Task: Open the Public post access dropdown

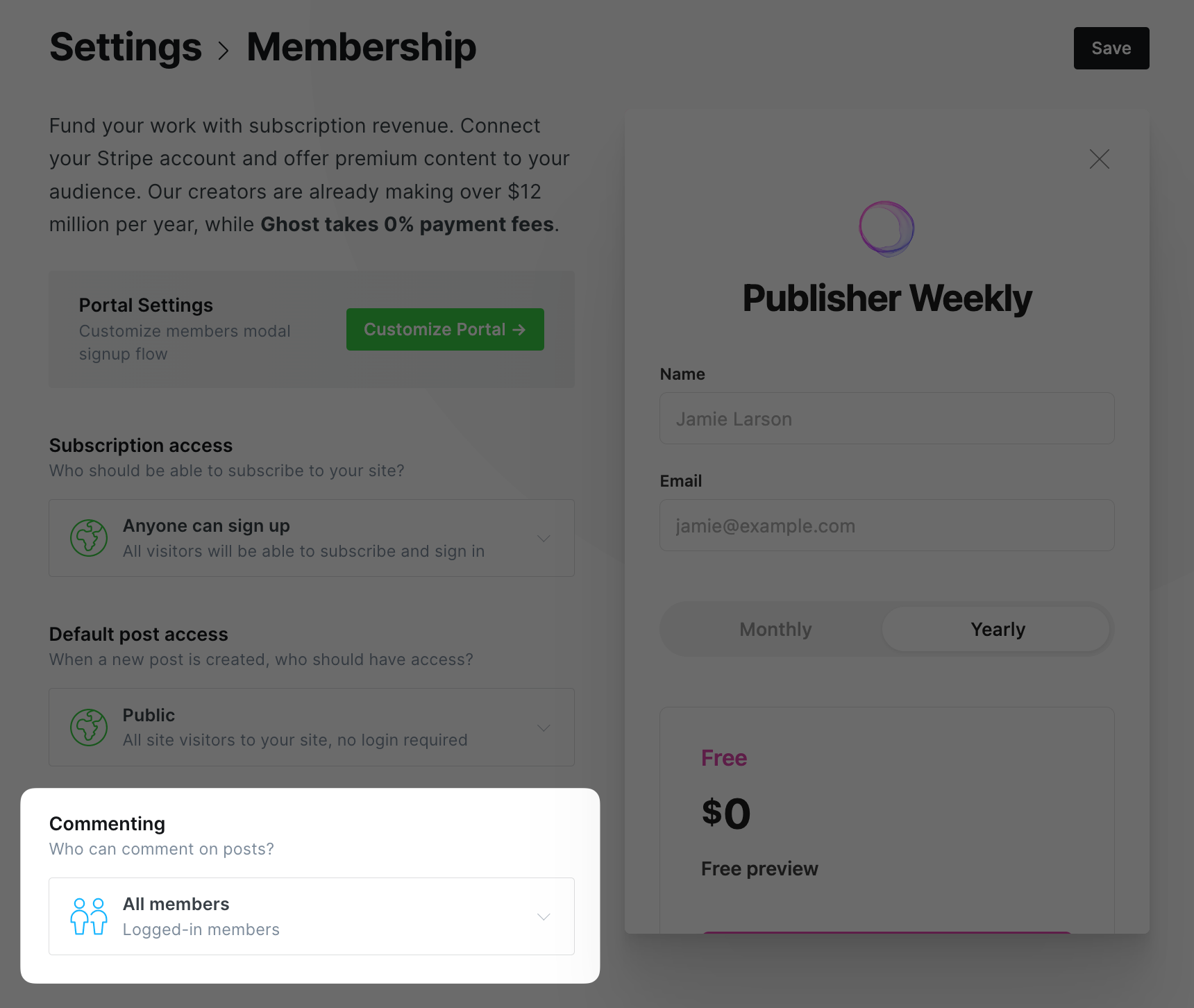Action: tap(544, 727)
